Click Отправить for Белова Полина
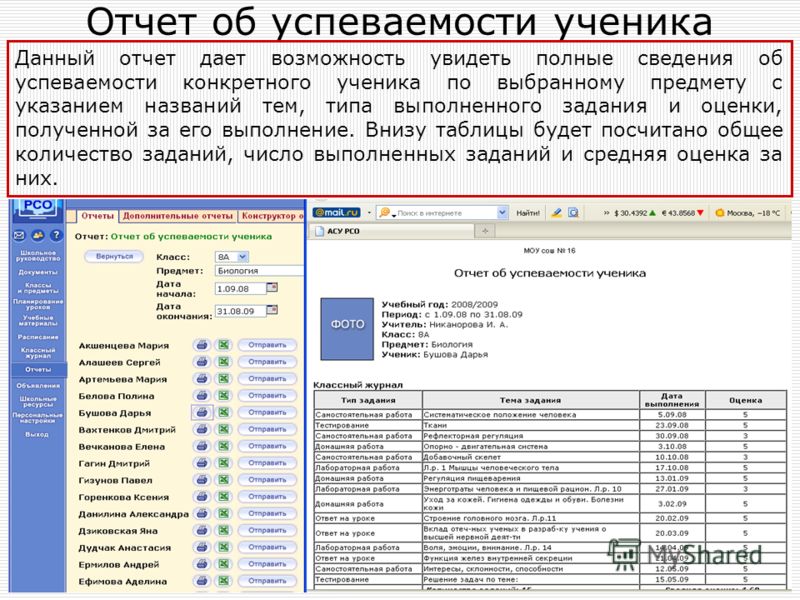 pos(267,396)
